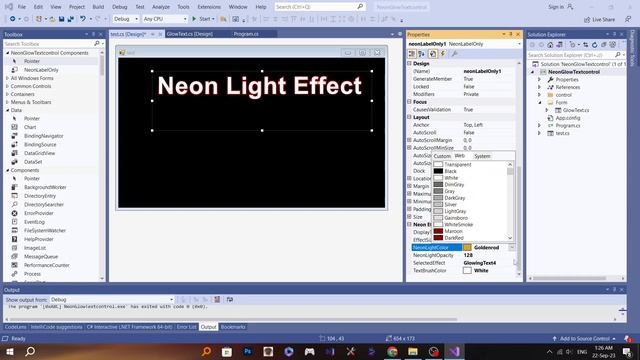Click Neon Light Effect label on form

[x=260, y=86]
